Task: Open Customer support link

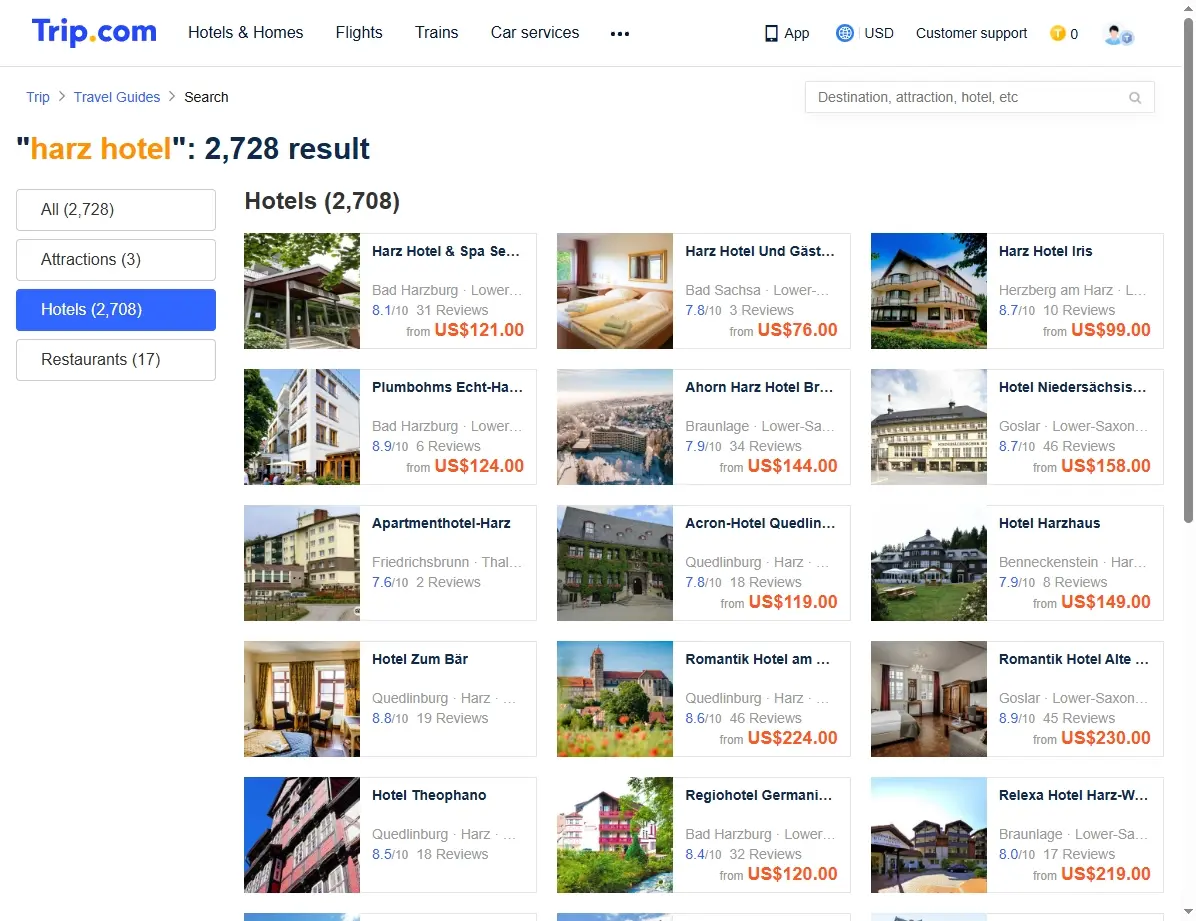Action: (x=971, y=34)
